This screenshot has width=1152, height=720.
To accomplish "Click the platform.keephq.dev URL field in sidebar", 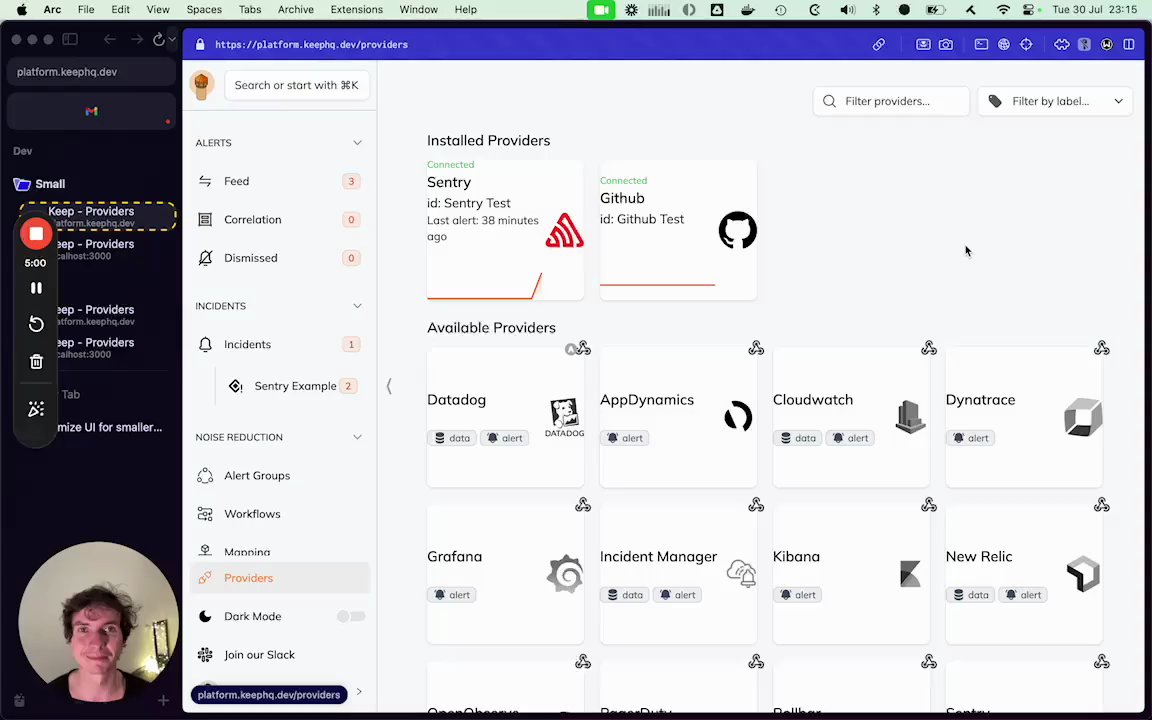I will [91, 72].
